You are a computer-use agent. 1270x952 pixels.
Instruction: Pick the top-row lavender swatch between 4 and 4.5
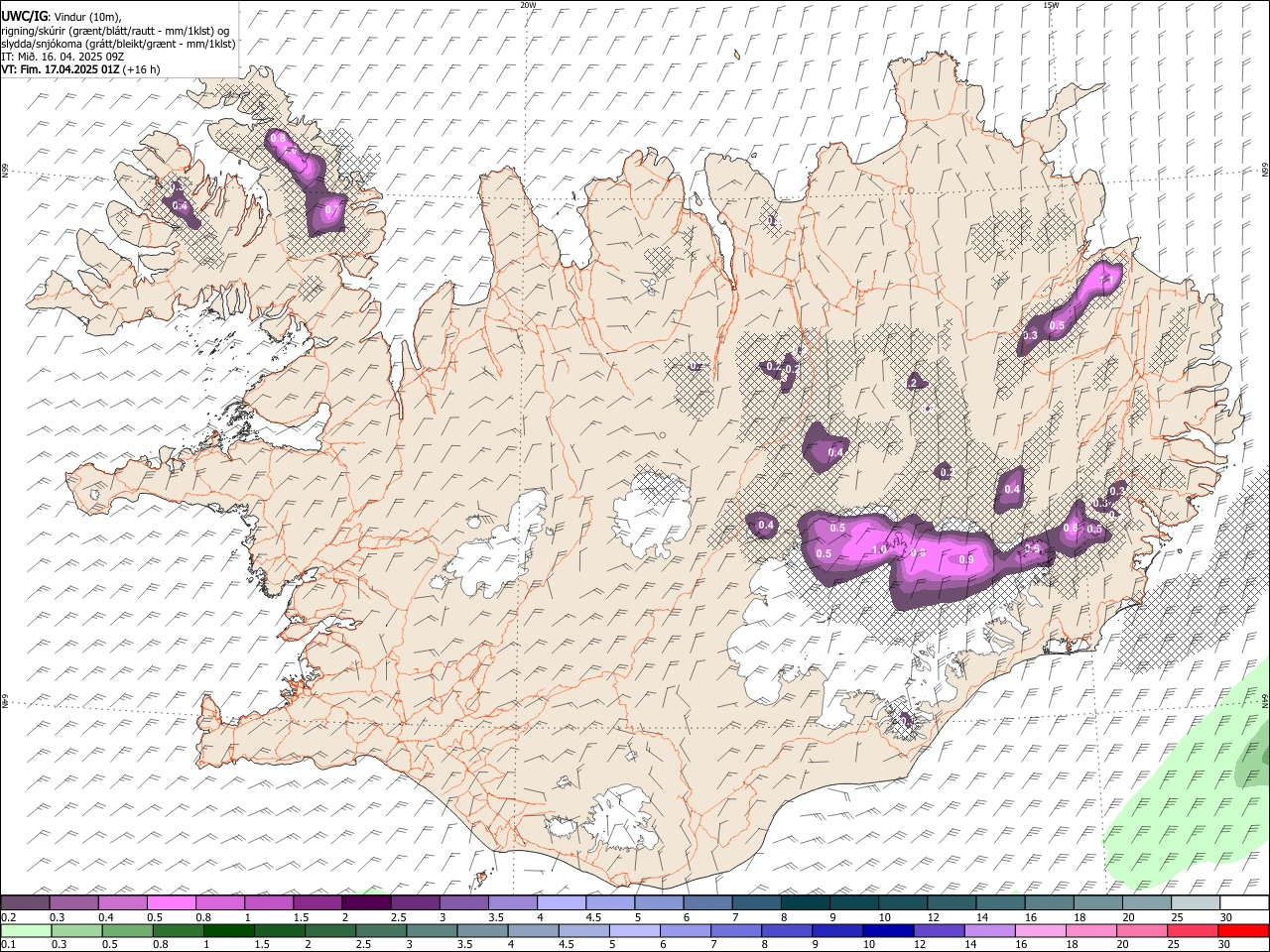[x=562, y=902]
